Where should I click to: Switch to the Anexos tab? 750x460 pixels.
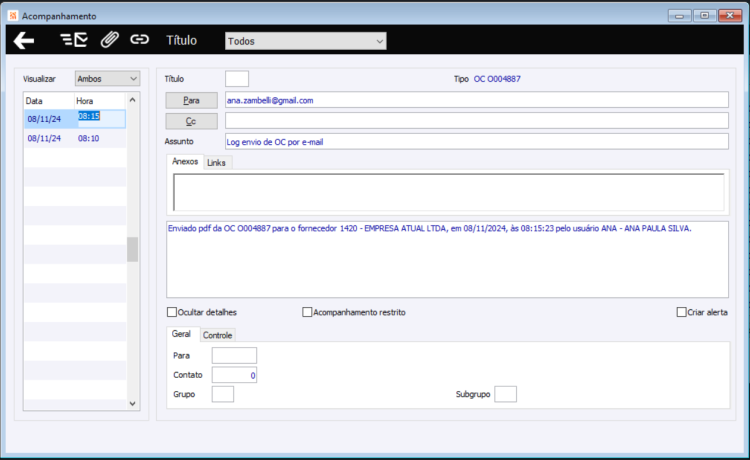pyautogui.click(x=185, y=162)
